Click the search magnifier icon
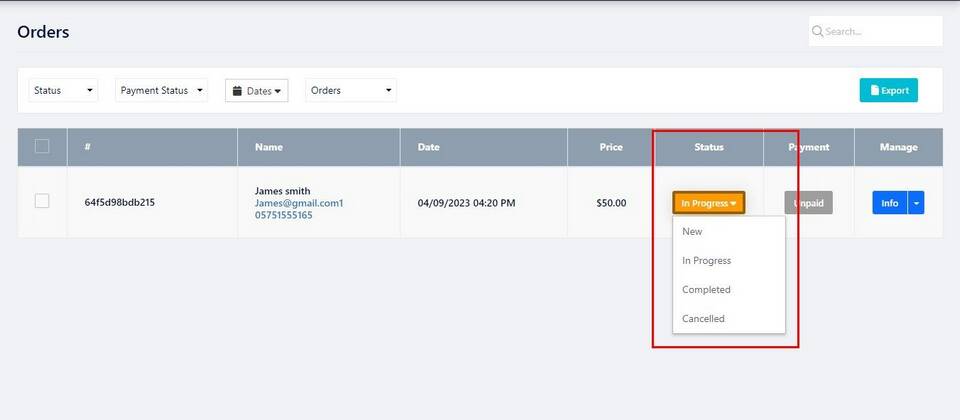Screen dimensions: 960x420 click(x=817, y=31)
